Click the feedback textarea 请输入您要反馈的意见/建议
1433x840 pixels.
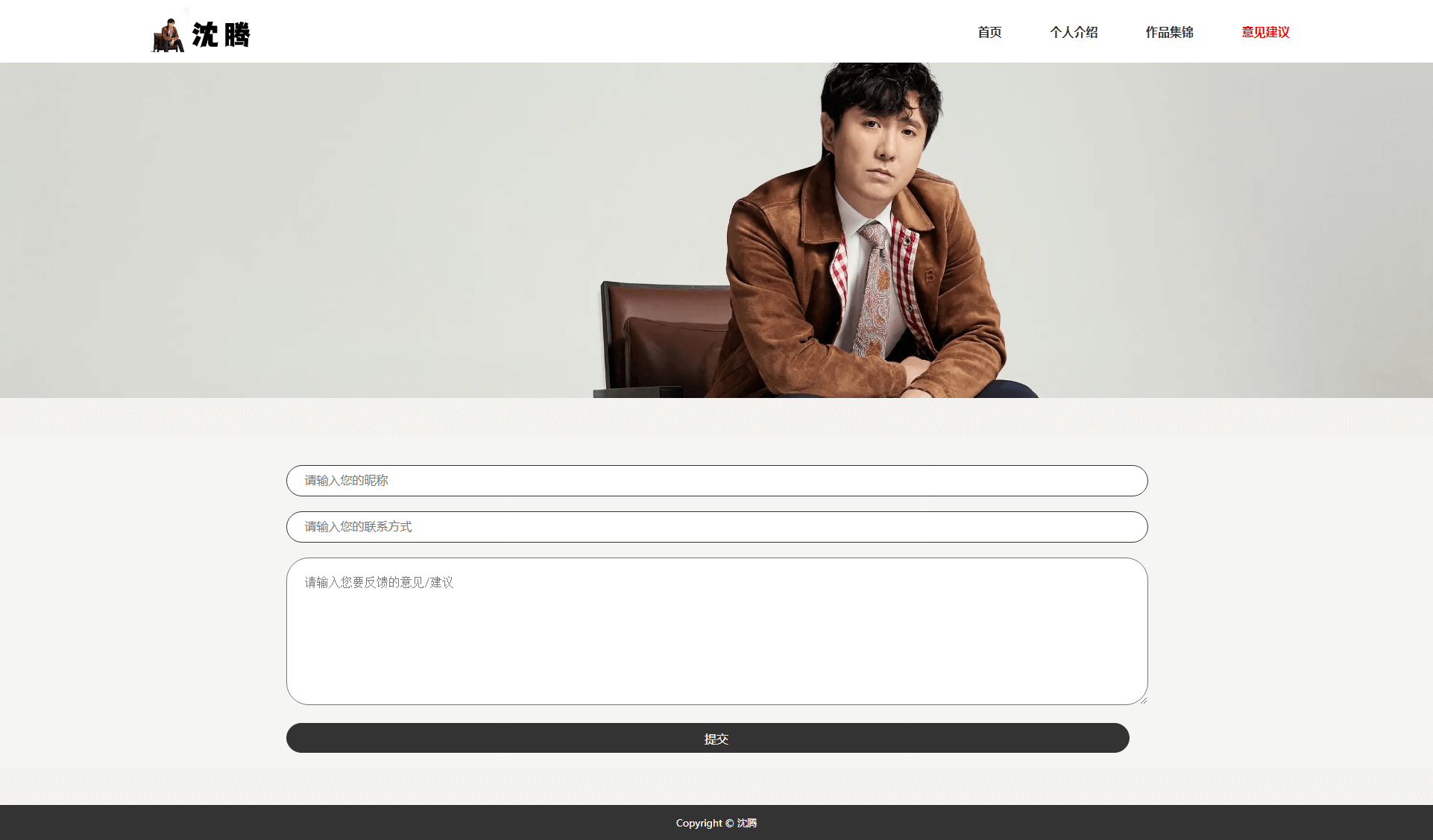click(x=716, y=631)
